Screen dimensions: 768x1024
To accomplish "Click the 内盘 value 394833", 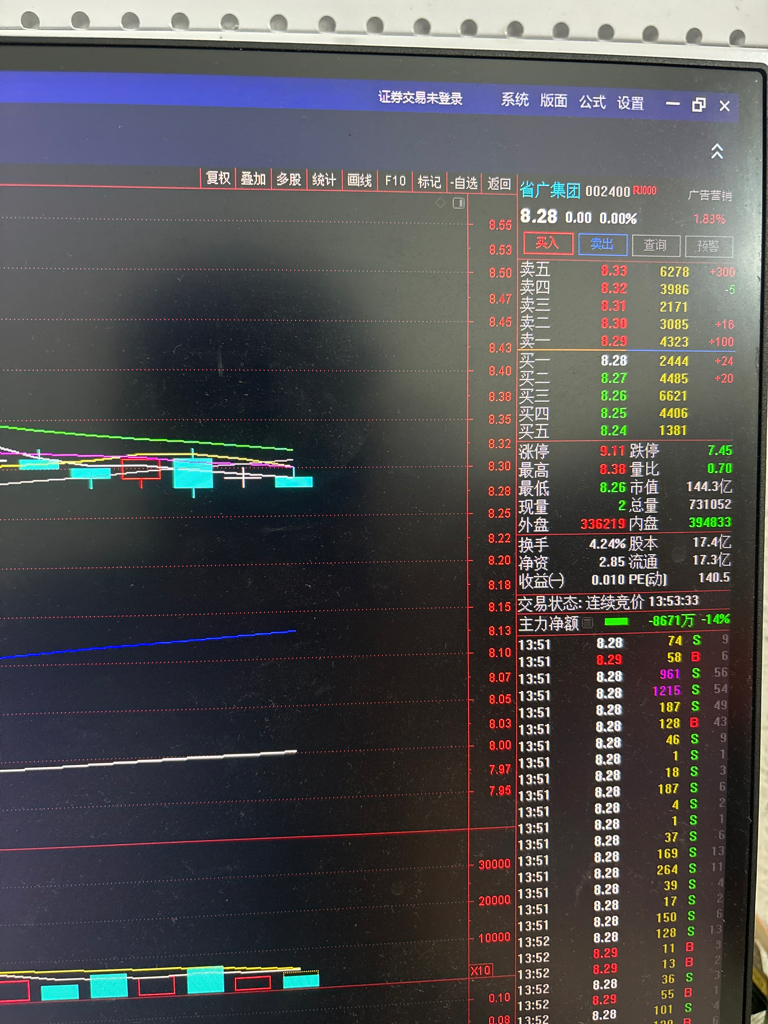I will (x=710, y=522).
